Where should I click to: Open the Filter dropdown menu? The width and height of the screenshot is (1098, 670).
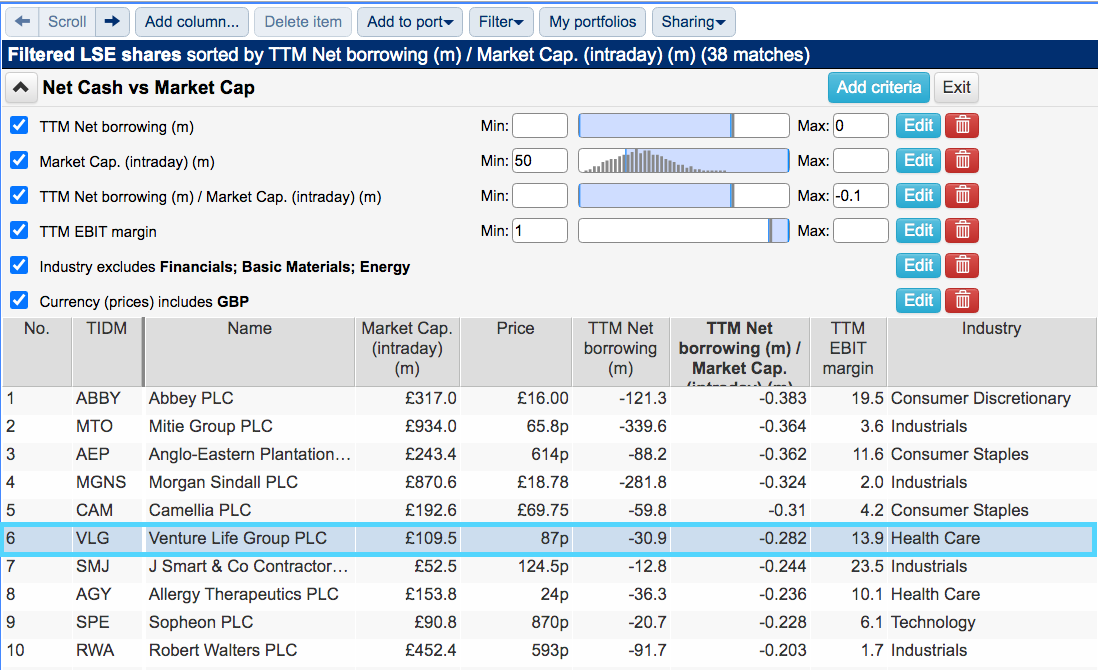point(501,22)
